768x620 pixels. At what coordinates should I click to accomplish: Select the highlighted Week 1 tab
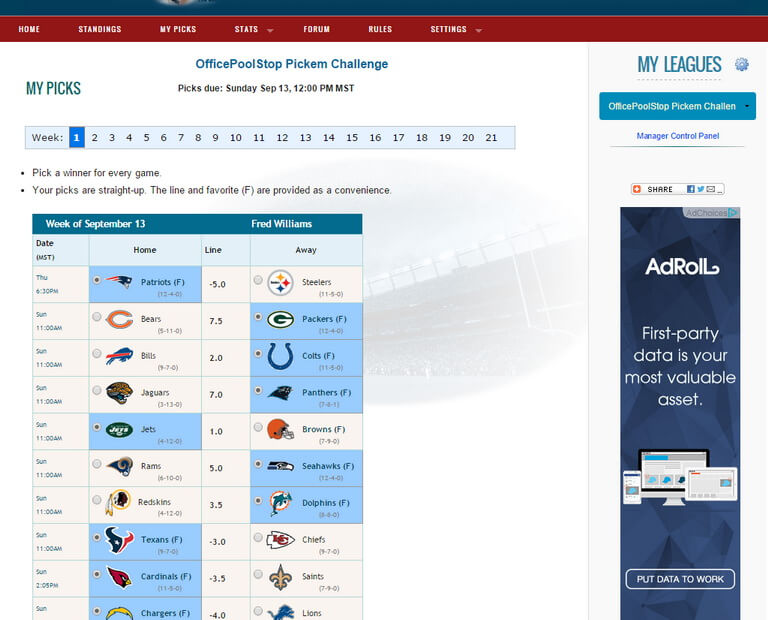point(77,138)
